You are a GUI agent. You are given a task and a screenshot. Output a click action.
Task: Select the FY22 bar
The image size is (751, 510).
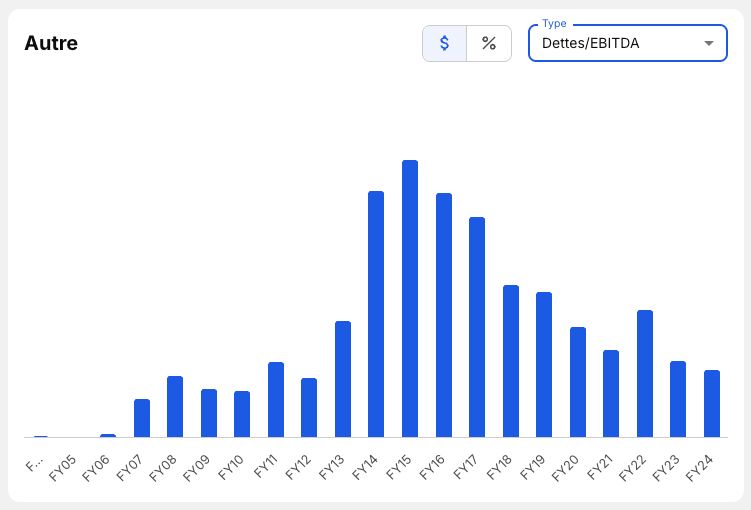pos(645,374)
